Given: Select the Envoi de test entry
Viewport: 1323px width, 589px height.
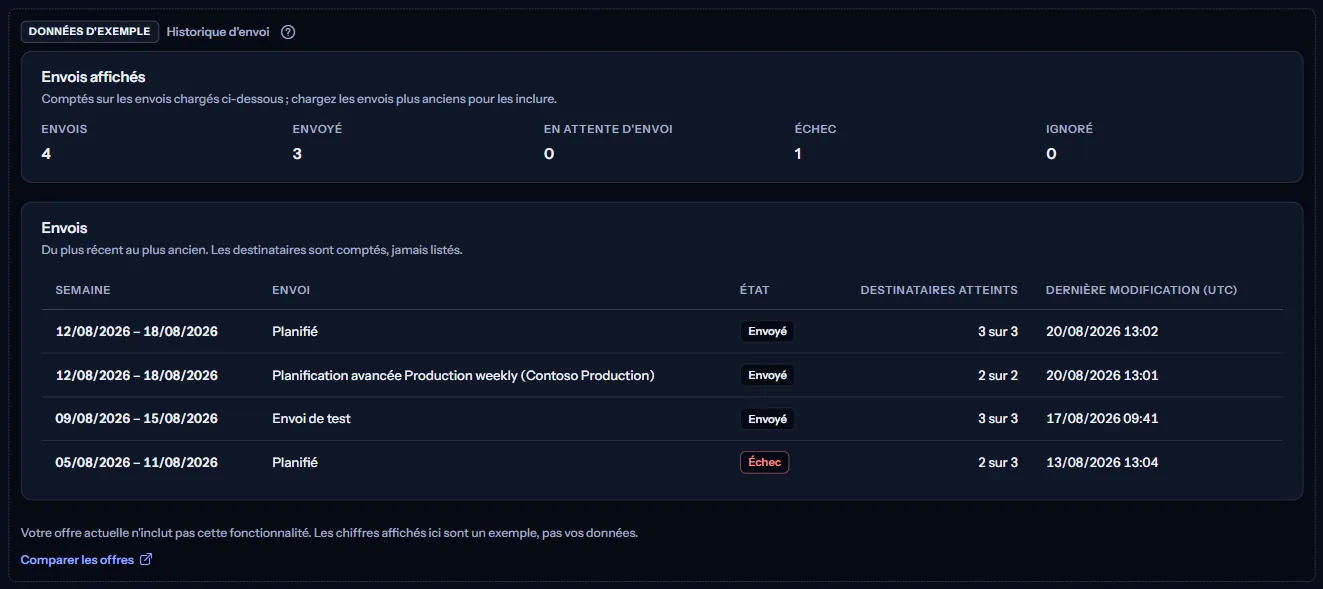Looking at the screenshot, I should pos(311,419).
